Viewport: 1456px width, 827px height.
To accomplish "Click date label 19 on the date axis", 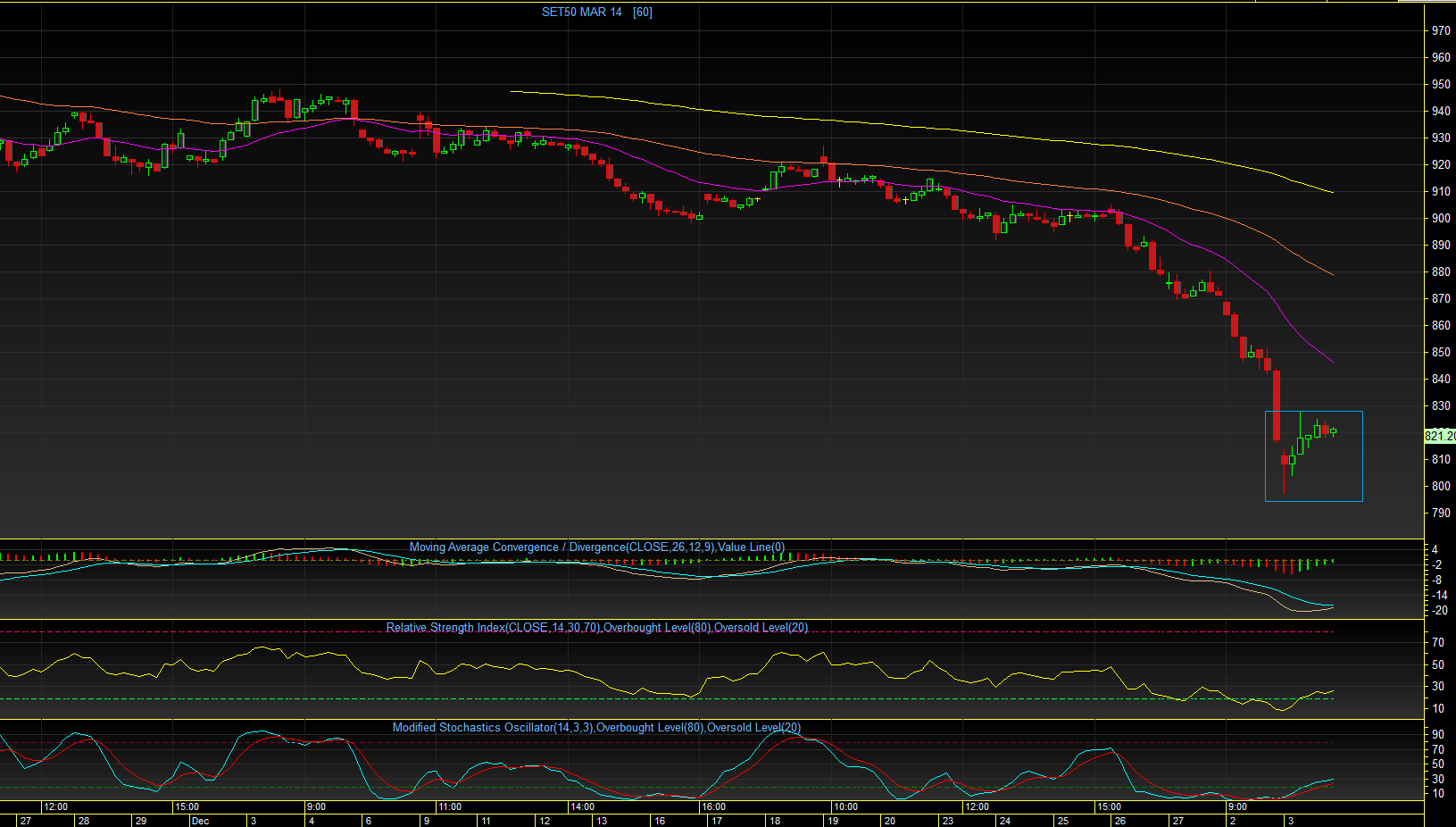I will click(833, 821).
